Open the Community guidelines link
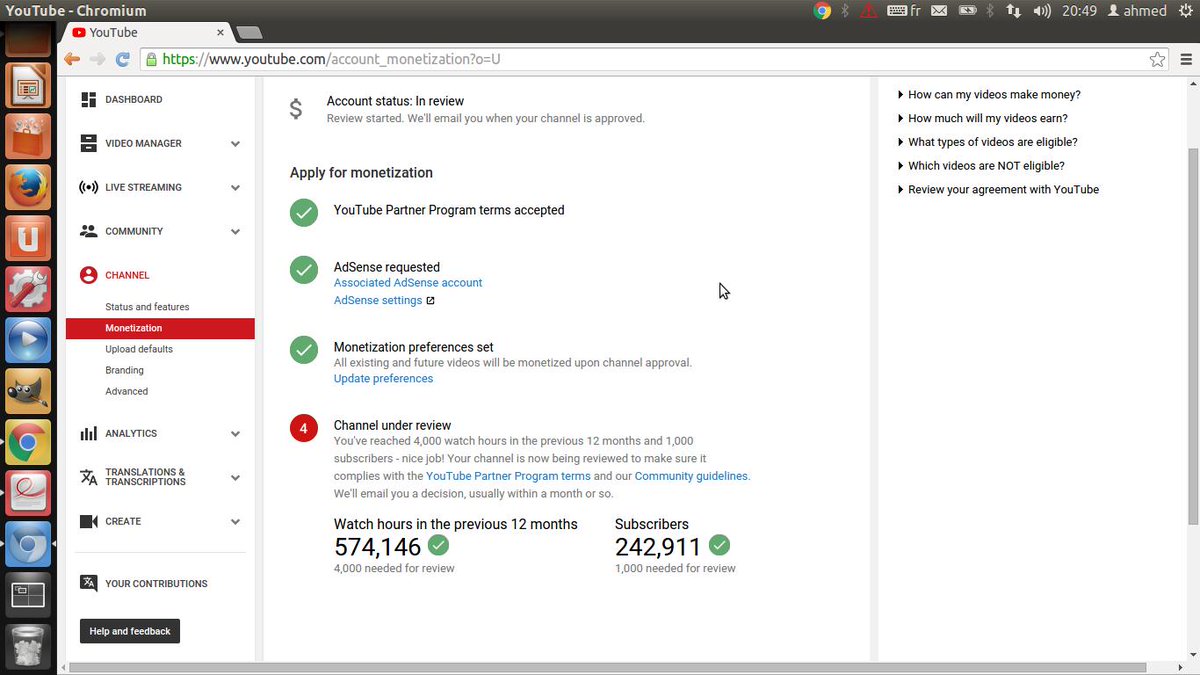The width and height of the screenshot is (1200, 675). click(691, 476)
